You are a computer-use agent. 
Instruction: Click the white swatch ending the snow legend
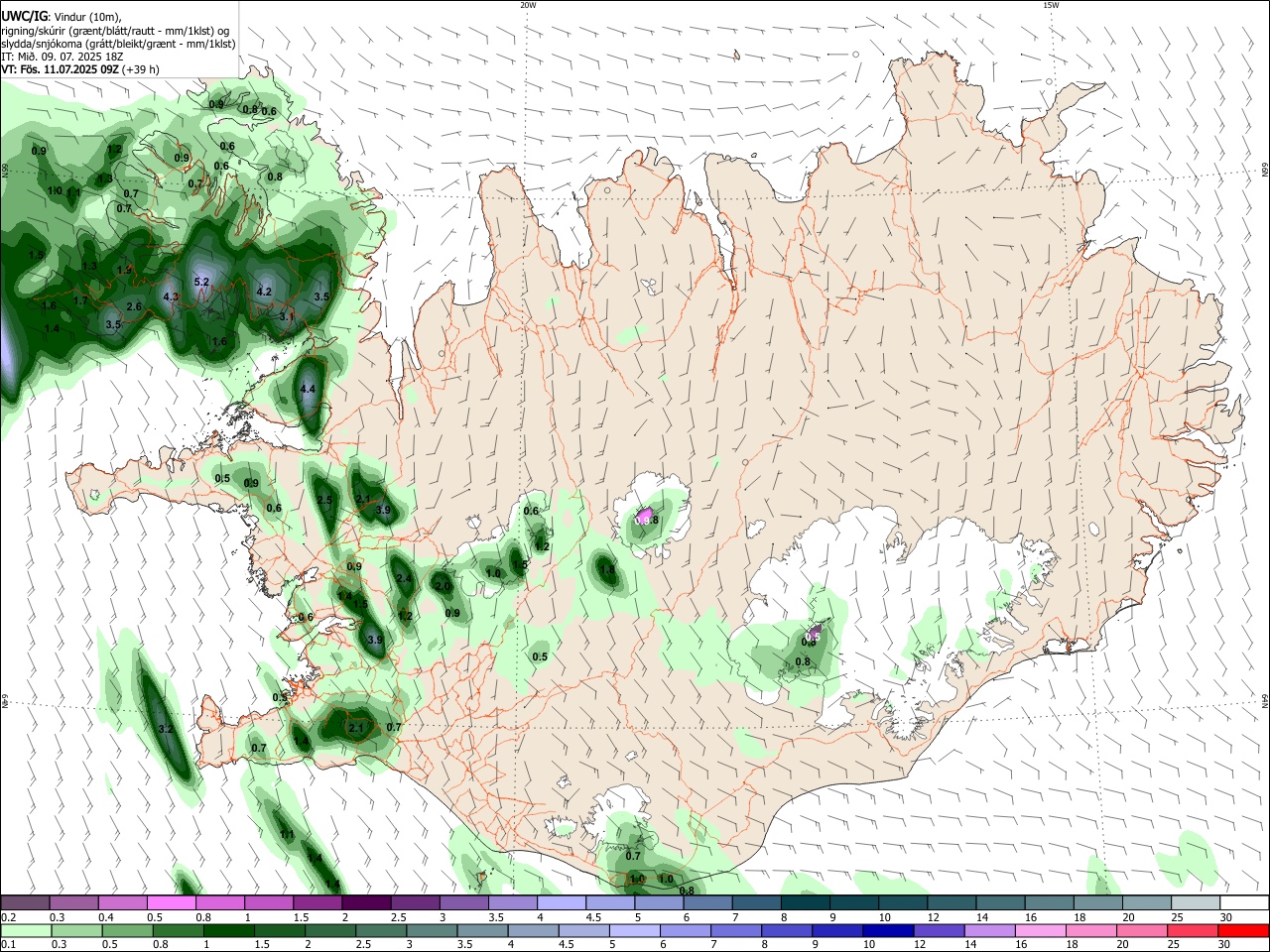[1245, 903]
